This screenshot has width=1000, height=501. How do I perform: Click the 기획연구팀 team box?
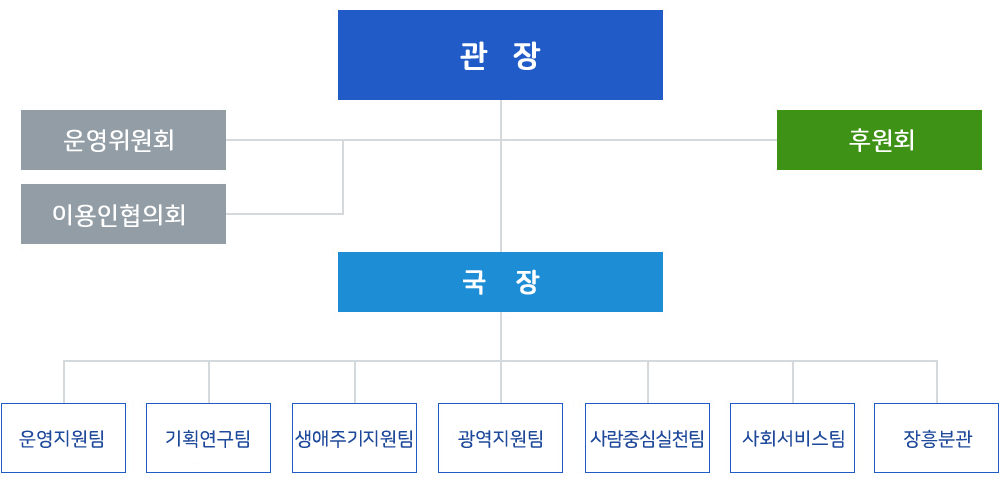[x=208, y=438]
